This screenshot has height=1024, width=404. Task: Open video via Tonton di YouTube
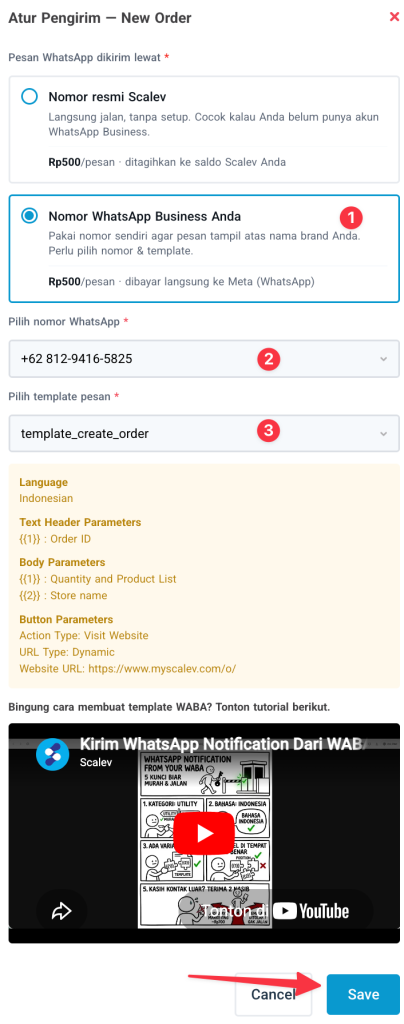click(x=274, y=911)
